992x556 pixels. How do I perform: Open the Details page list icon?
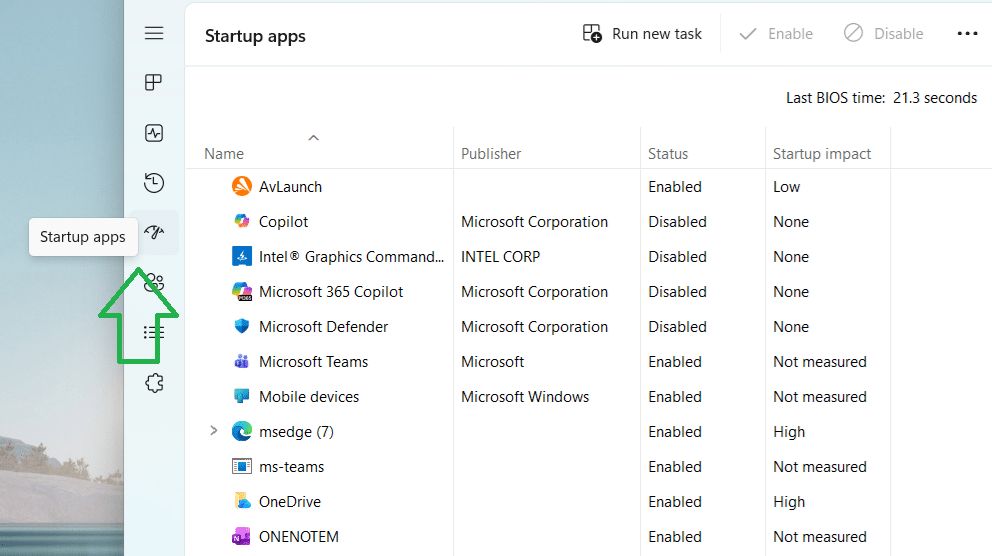(154, 333)
